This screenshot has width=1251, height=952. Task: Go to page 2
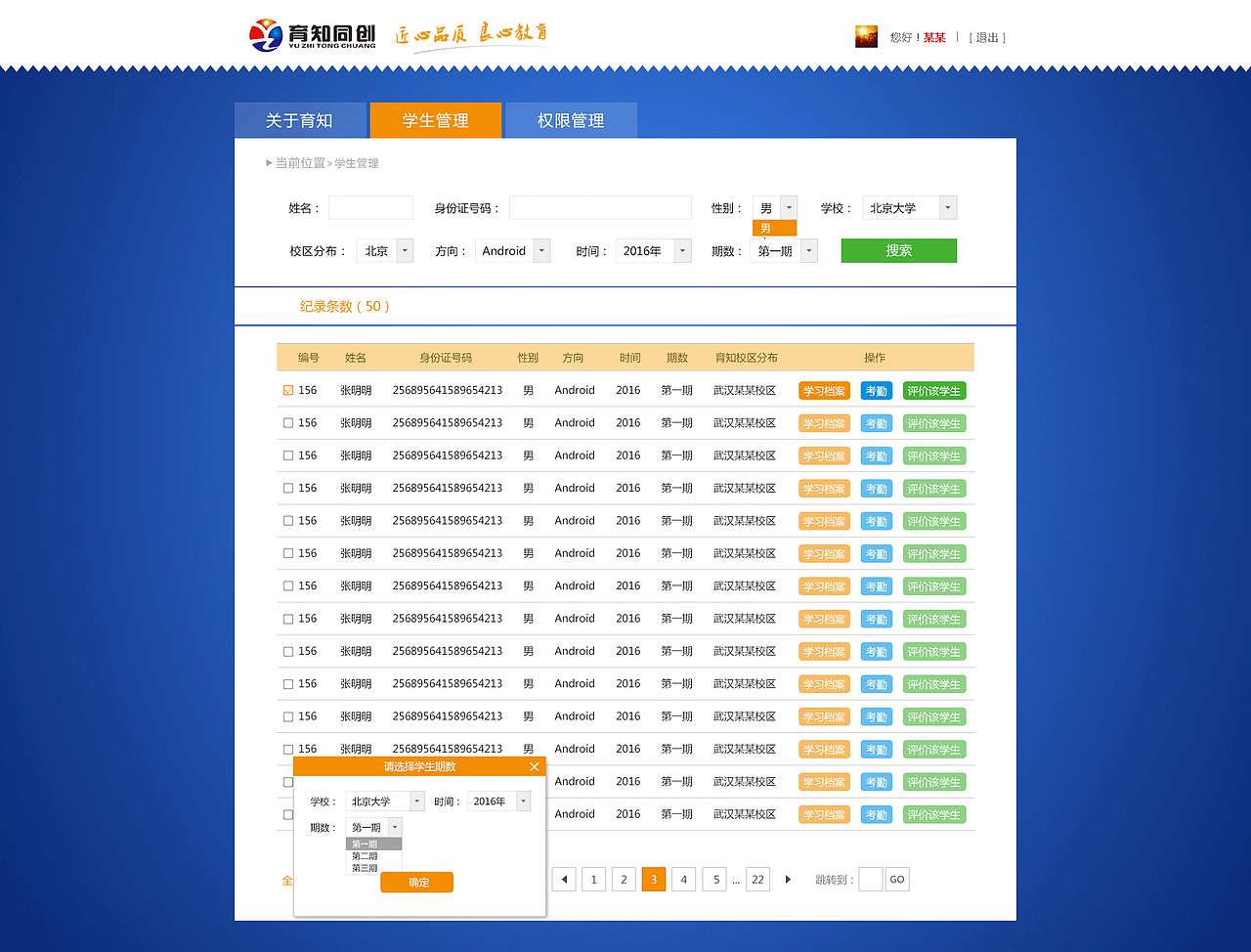[x=624, y=880]
